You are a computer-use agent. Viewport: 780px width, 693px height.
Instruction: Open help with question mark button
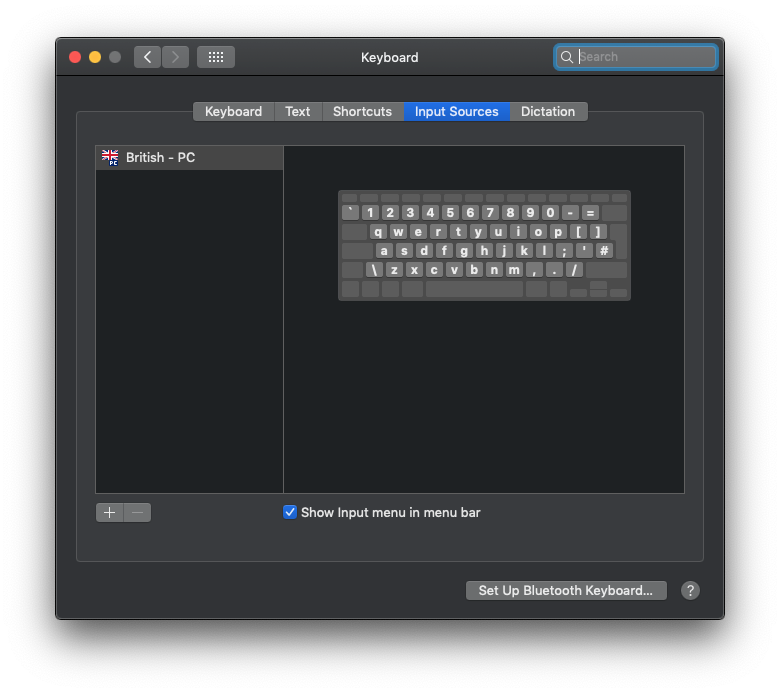[690, 590]
